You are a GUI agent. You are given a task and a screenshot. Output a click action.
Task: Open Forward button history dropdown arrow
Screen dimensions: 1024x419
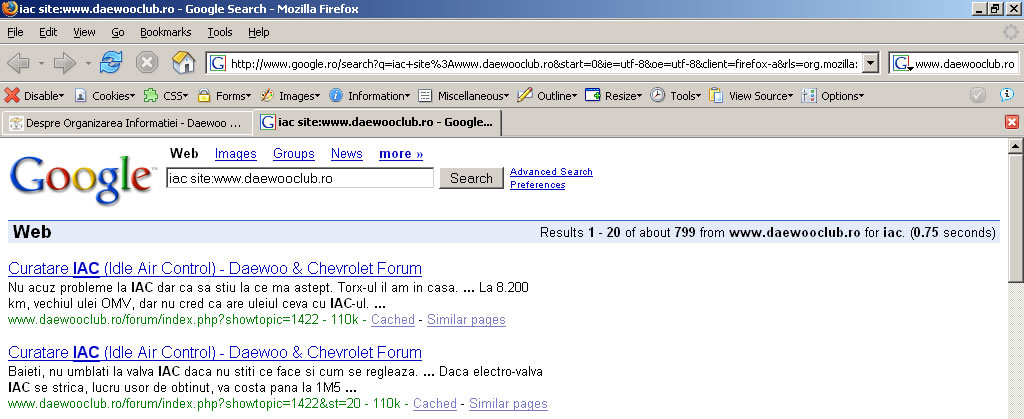(x=88, y=64)
